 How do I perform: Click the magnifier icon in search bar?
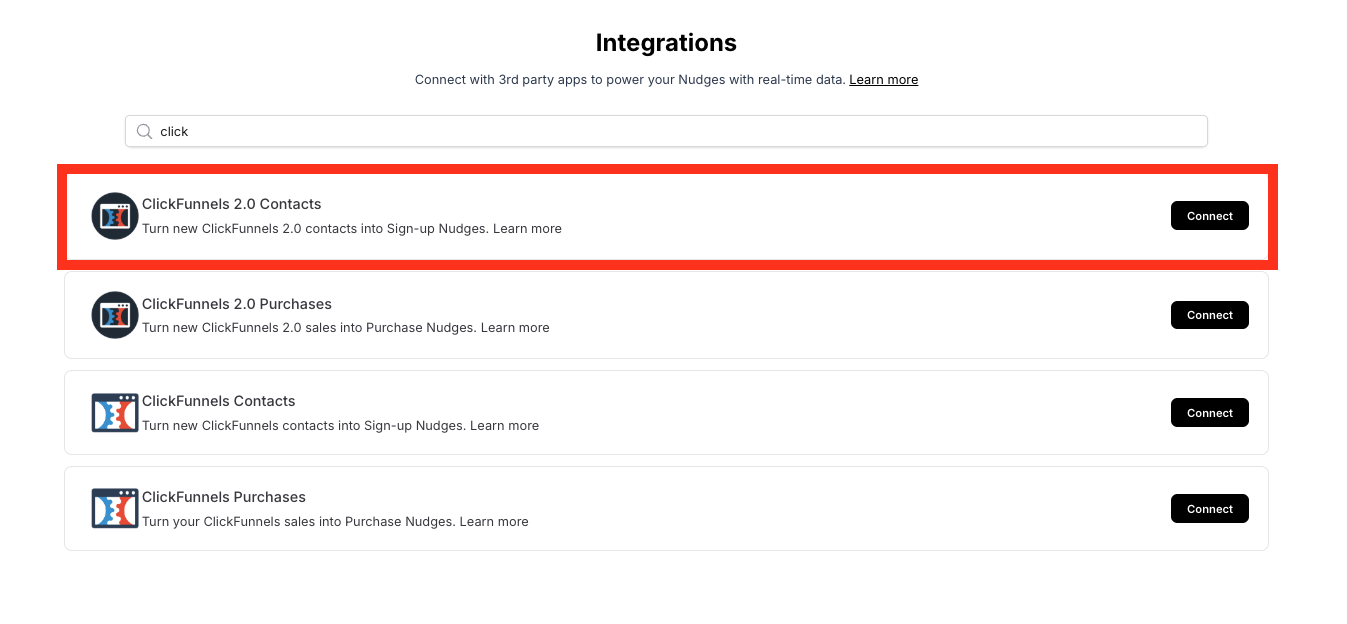tap(145, 131)
